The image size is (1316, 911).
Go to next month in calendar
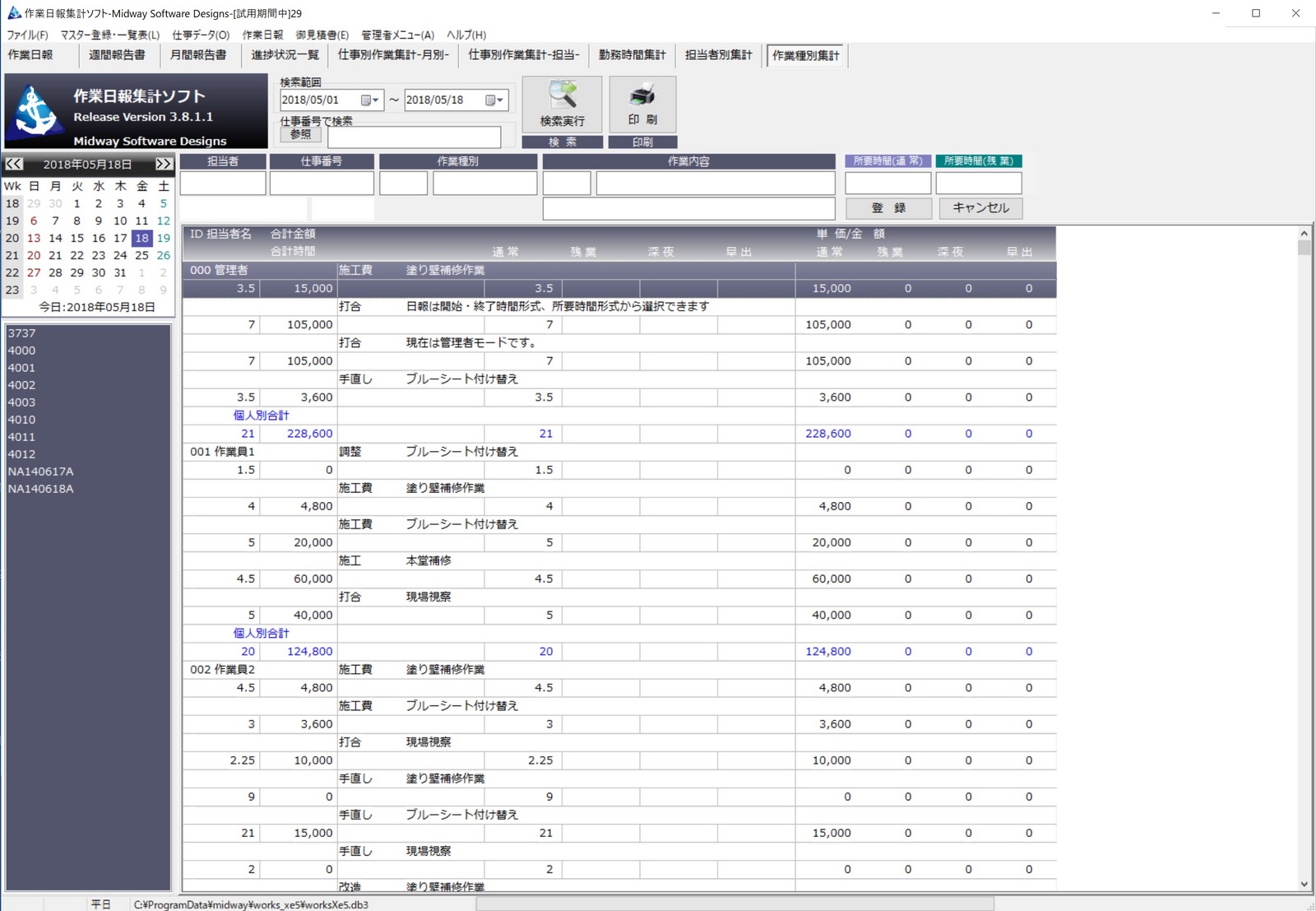click(x=164, y=164)
